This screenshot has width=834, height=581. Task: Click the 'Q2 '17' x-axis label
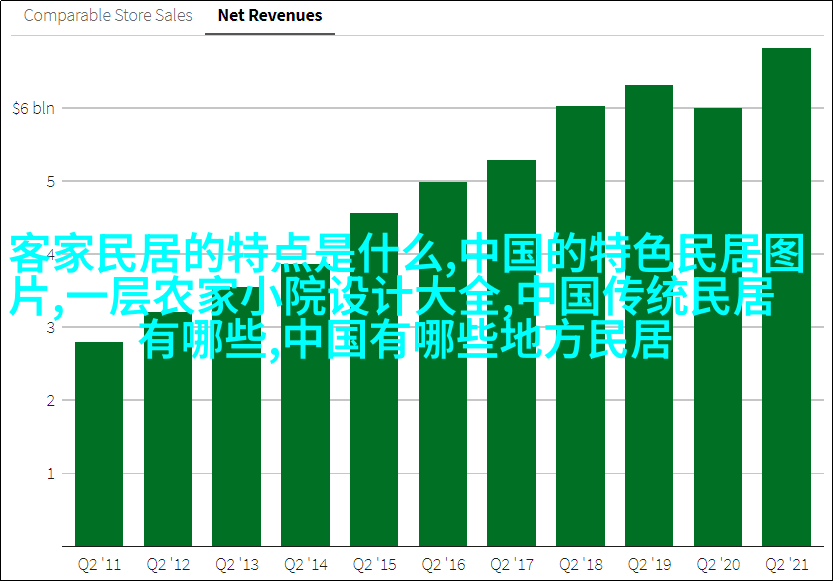coord(511,564)
